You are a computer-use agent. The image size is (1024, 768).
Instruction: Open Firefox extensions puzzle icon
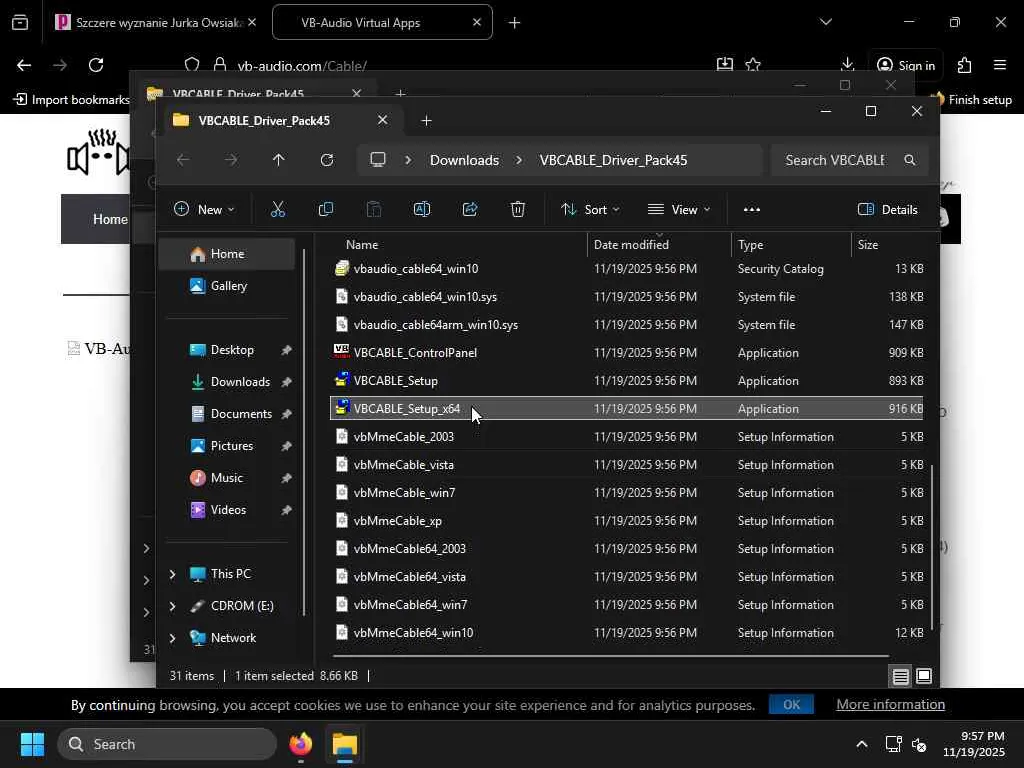[x=965, y=65]
